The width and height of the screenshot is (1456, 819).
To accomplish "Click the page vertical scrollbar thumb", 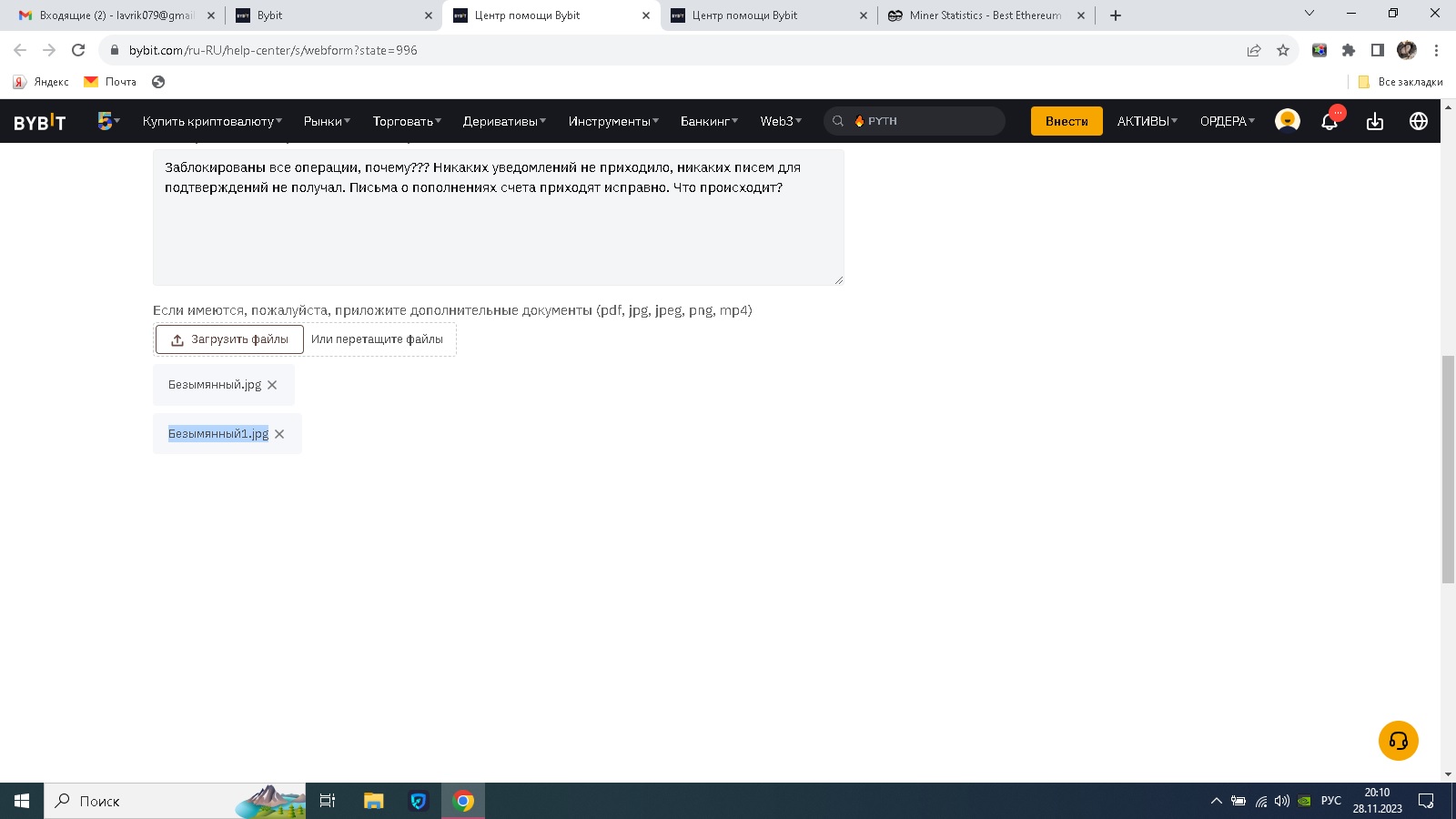I will 1448,470.
